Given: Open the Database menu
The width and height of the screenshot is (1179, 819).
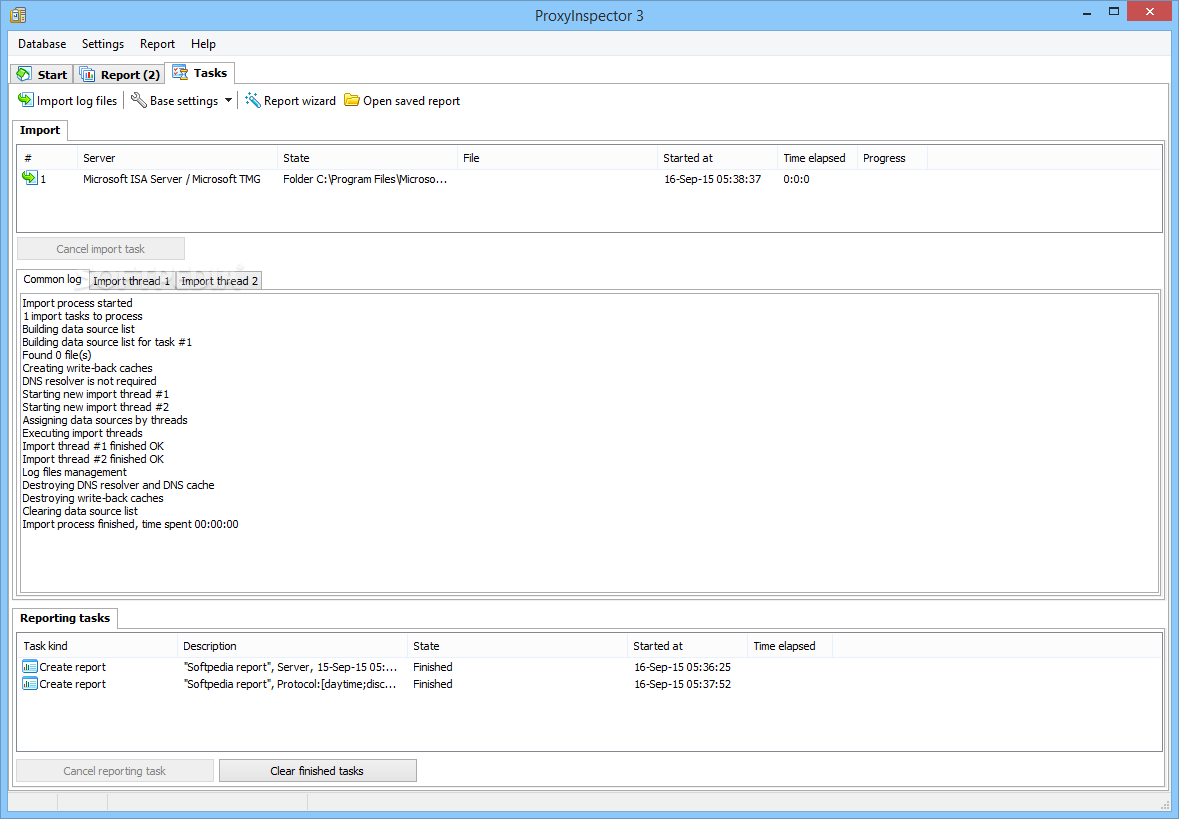Looking at the screenshot, I should click(x=42, y=44).
